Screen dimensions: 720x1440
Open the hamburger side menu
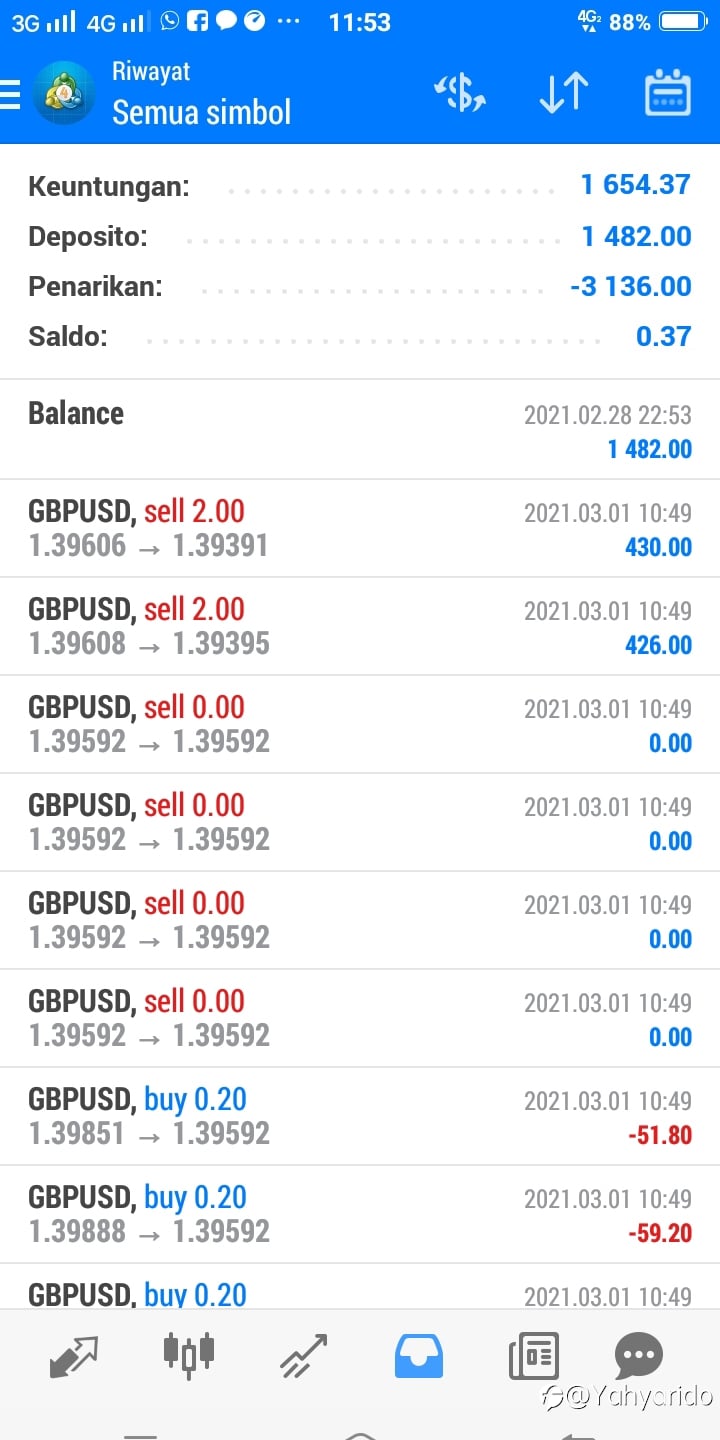coord(10,95)
